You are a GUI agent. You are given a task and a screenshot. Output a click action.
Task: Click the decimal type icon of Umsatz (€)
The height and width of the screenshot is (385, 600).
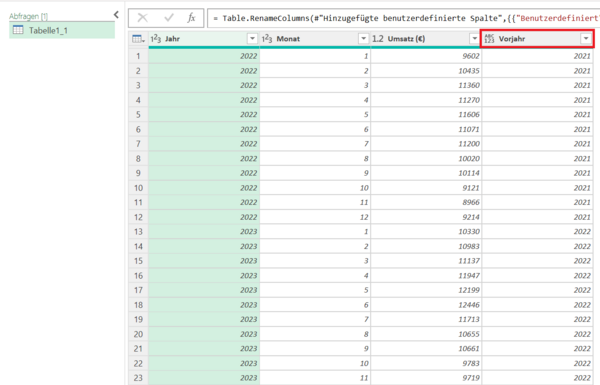[378, 39]
